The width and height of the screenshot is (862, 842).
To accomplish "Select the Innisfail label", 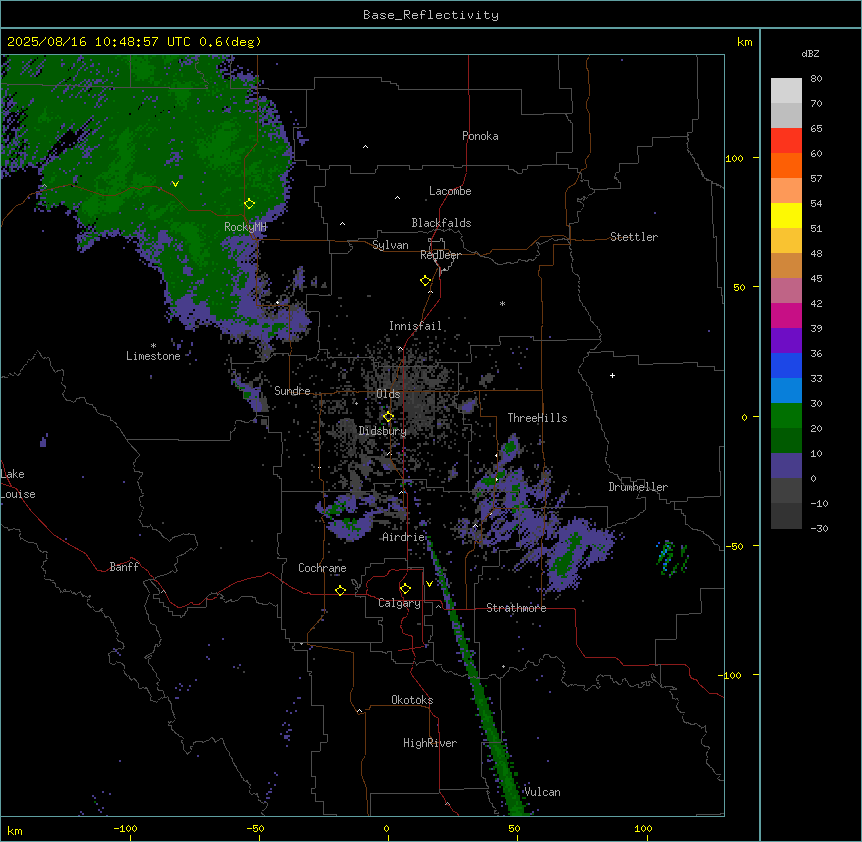I will (415, 326).
